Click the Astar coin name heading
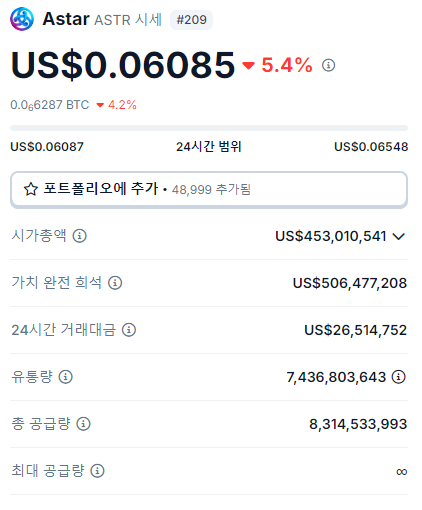Viewport: 422px width, 510px height. (x=66, y=19)
